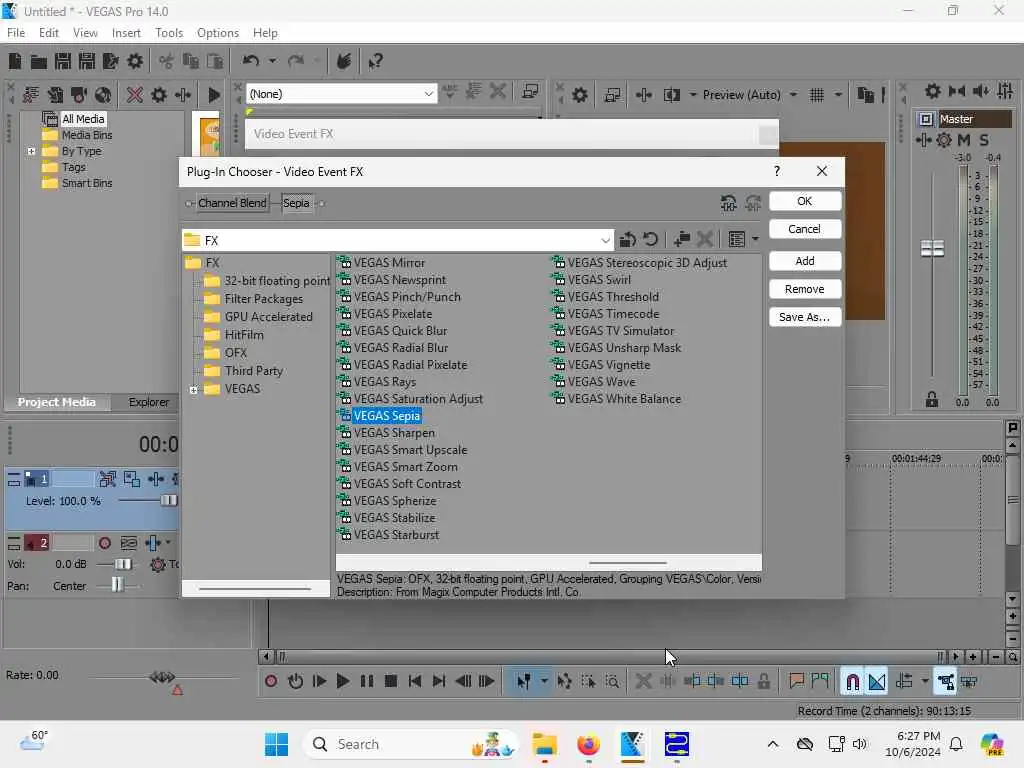The height and width of the screenshot is (768, 1024).
Task: Click the Normal Edit Tool cursor icon
Action: (524, 682)
